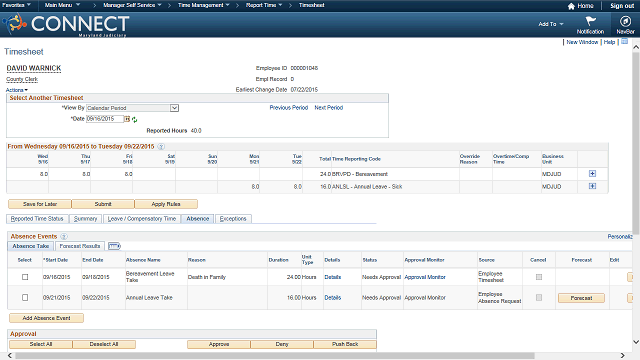The width and height of the screenshot is (640, 360).
Task: Click Forecast button for Annual Leave Take
Action: click(581, 298)
